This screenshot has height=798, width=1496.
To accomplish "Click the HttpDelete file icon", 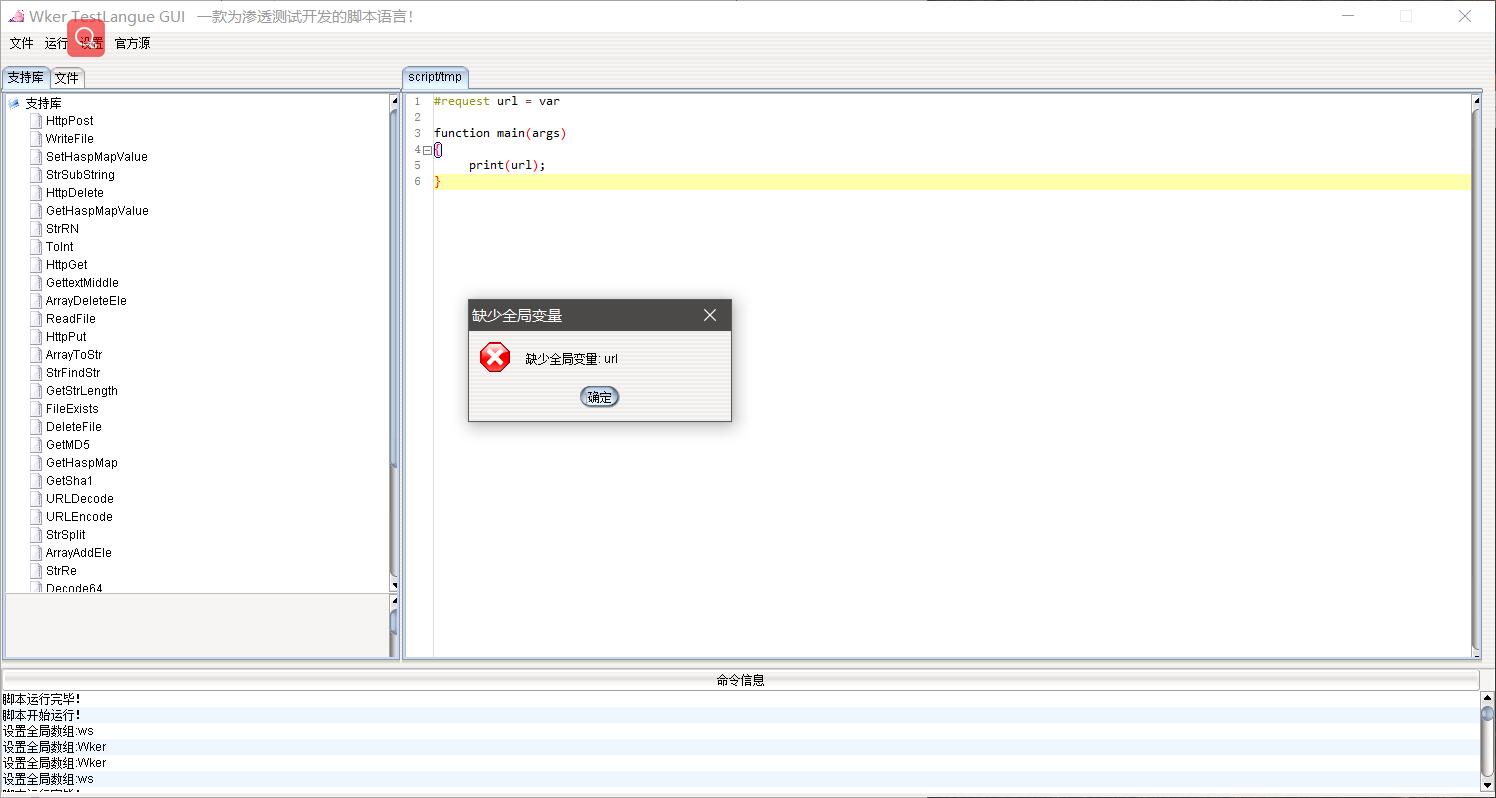I will (36, 193).
